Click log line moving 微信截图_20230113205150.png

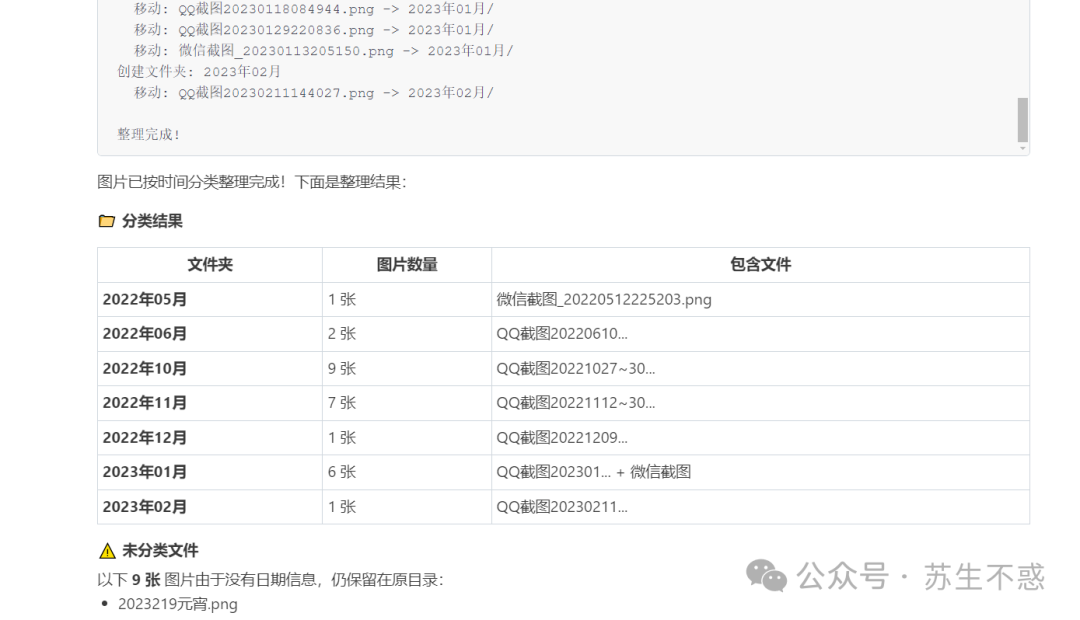[x=324, y=51]
